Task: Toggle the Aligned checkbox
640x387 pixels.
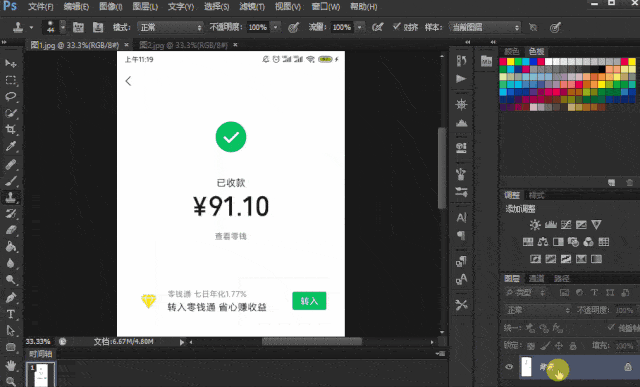Action: (x=396, y=27)
